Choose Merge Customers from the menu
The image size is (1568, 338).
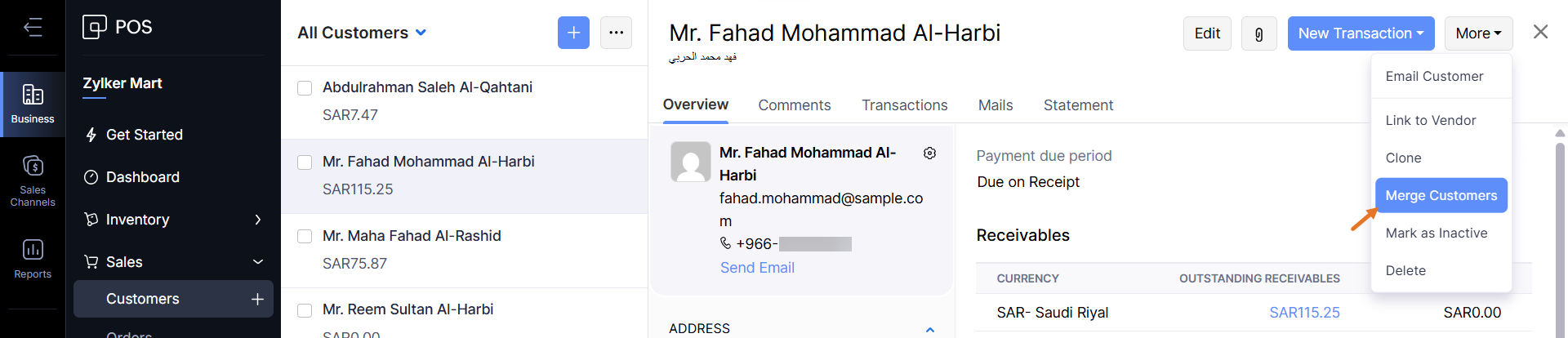pyautogui.click(x=1441, y=196)
